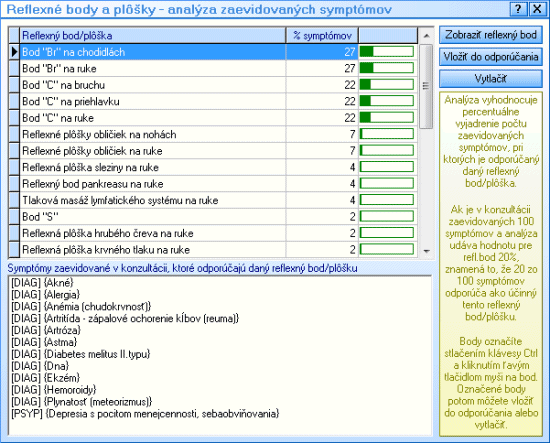The width and height of the screenshot is (550, 443).
Task: Click value 4 in sleziny na ruke row
Action: point(352,167)
